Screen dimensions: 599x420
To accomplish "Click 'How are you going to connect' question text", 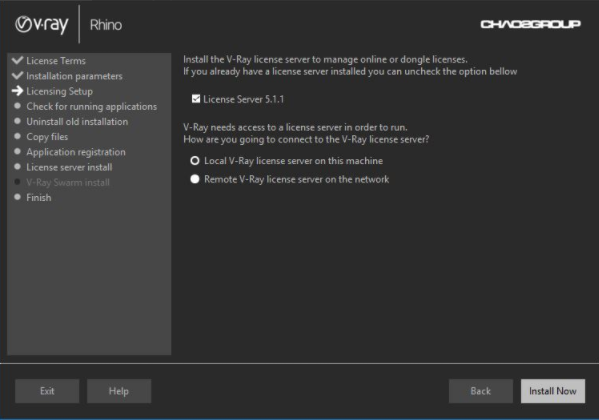I will tap(306, 139).
